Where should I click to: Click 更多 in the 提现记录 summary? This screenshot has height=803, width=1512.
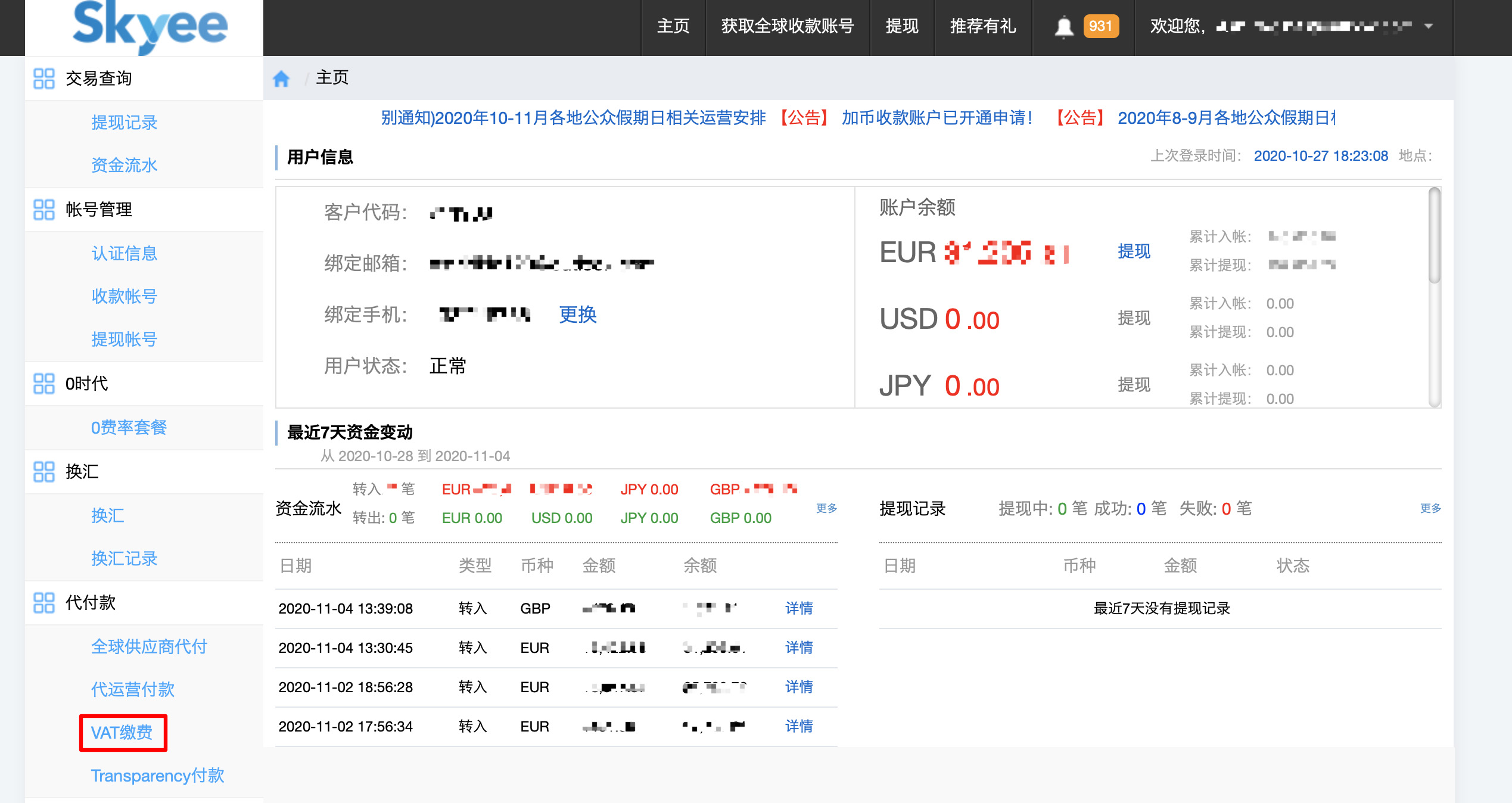coord(1430,508)
